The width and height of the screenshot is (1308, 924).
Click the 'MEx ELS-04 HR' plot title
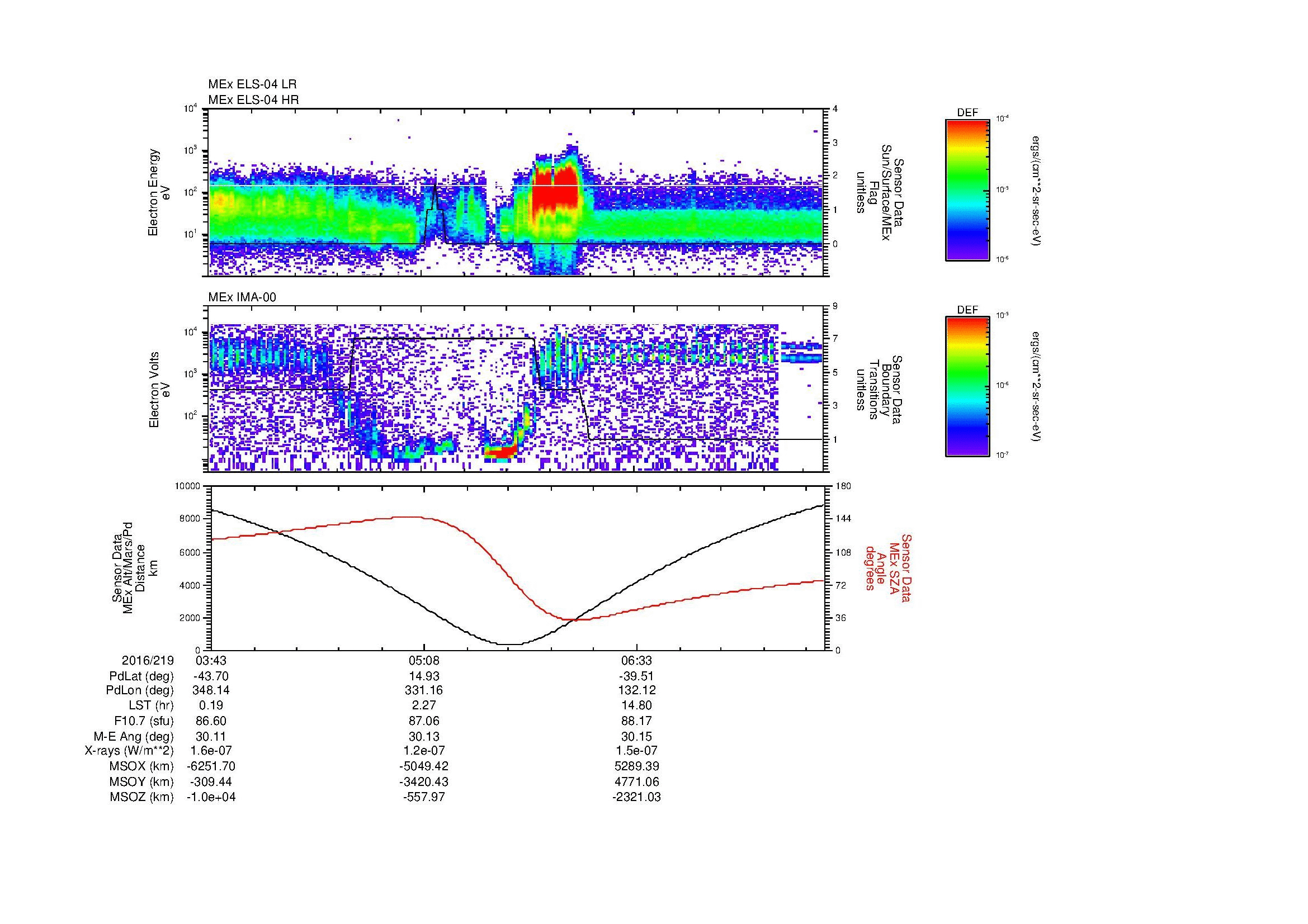(253, 100)
